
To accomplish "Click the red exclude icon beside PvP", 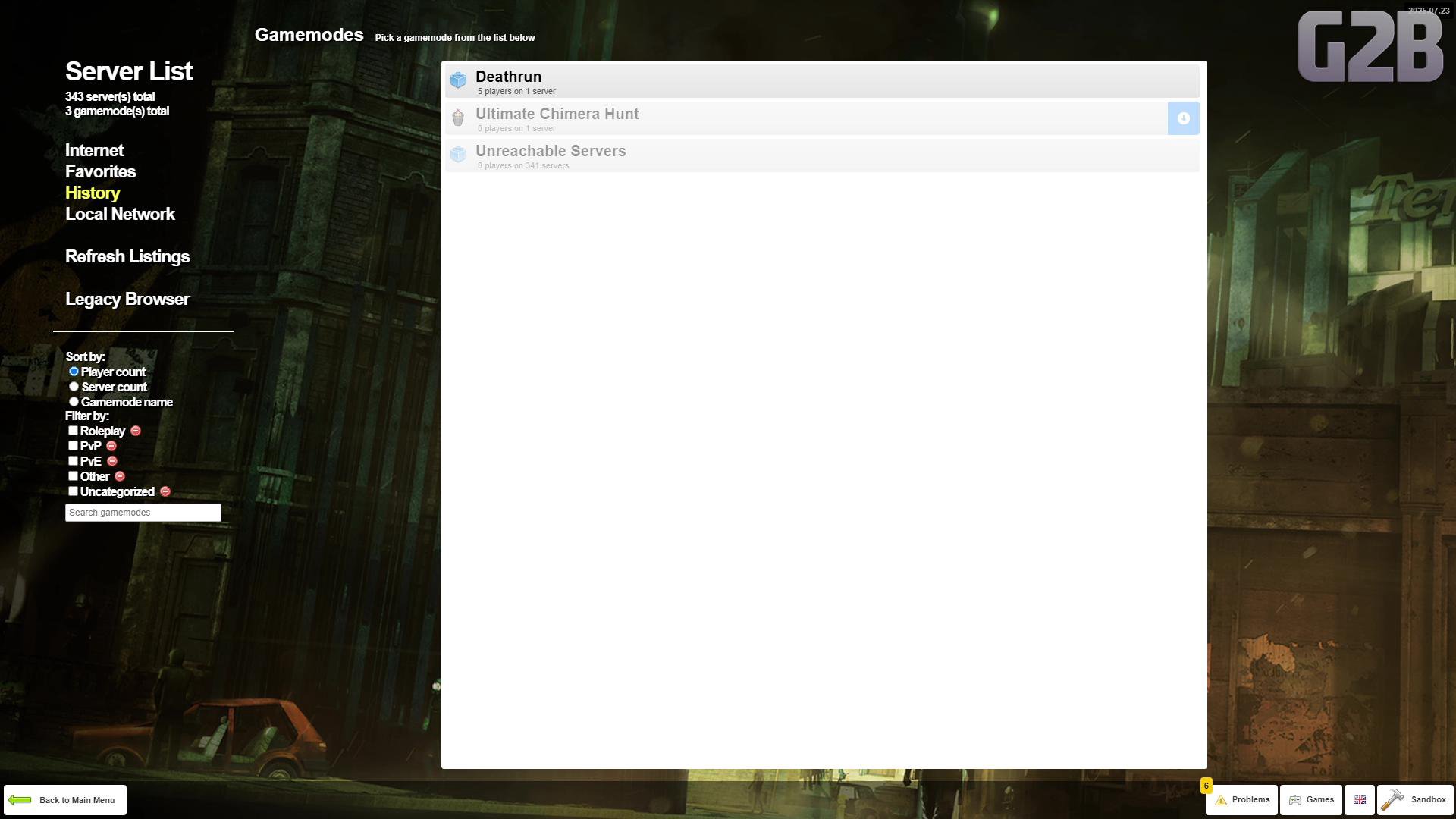I will pyautogui.click(x=111, y=446).
